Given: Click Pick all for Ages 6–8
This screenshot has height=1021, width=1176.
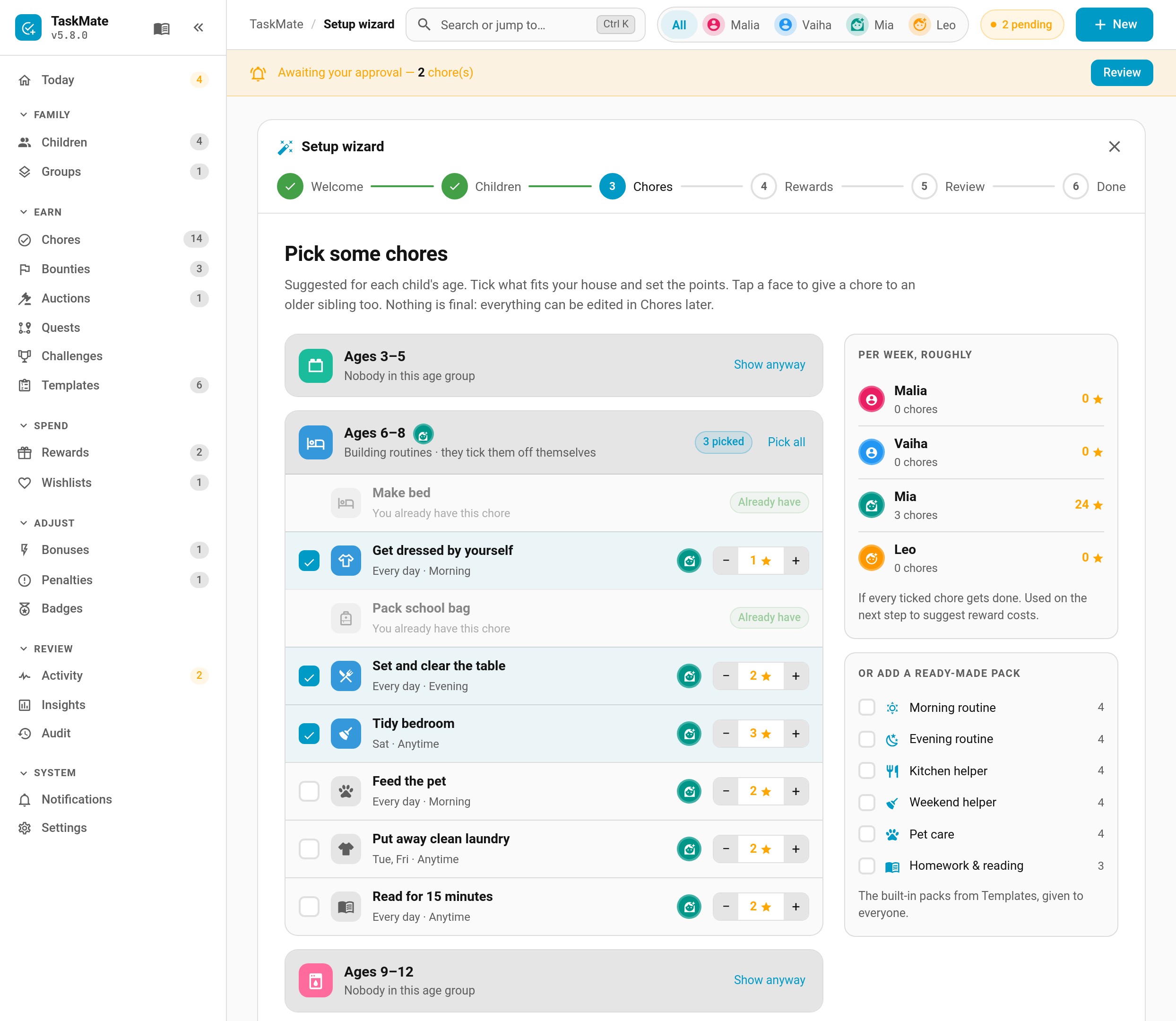Looking at the screenshot, I should 786,442.
